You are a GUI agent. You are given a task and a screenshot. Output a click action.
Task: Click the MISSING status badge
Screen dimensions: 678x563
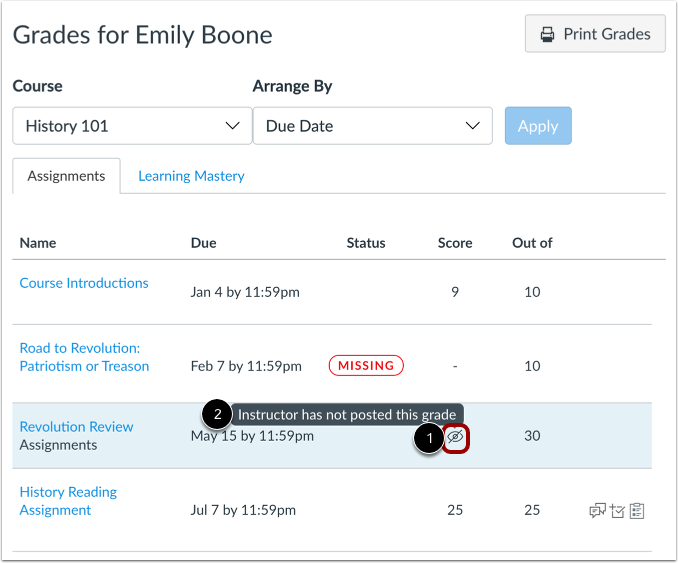pyautogui.click(x=366, y=366)
